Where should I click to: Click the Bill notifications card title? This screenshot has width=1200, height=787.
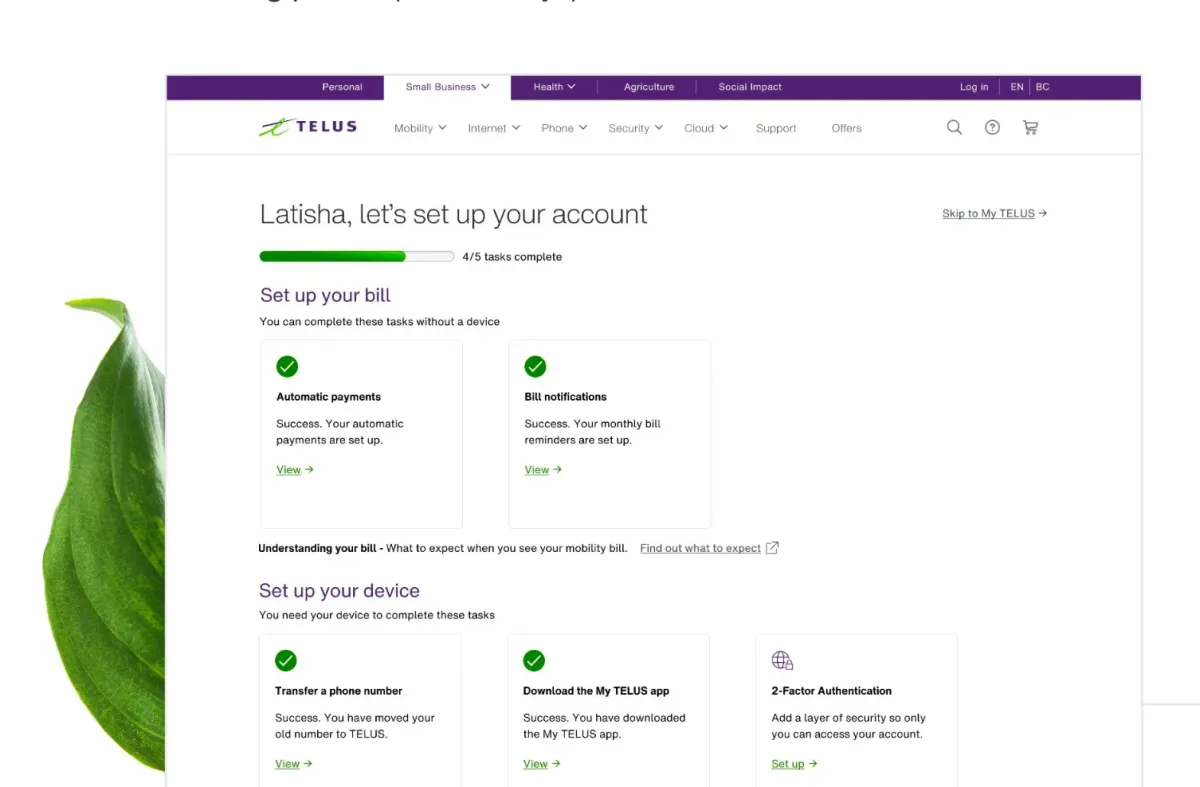click(x=565, y=397)
